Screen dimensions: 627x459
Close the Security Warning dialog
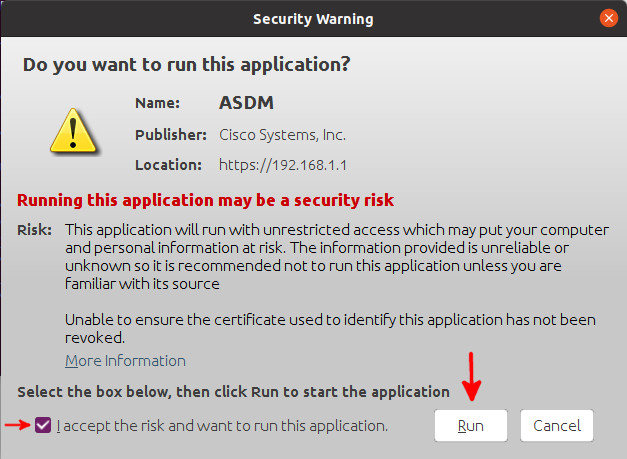pos(609,18)
